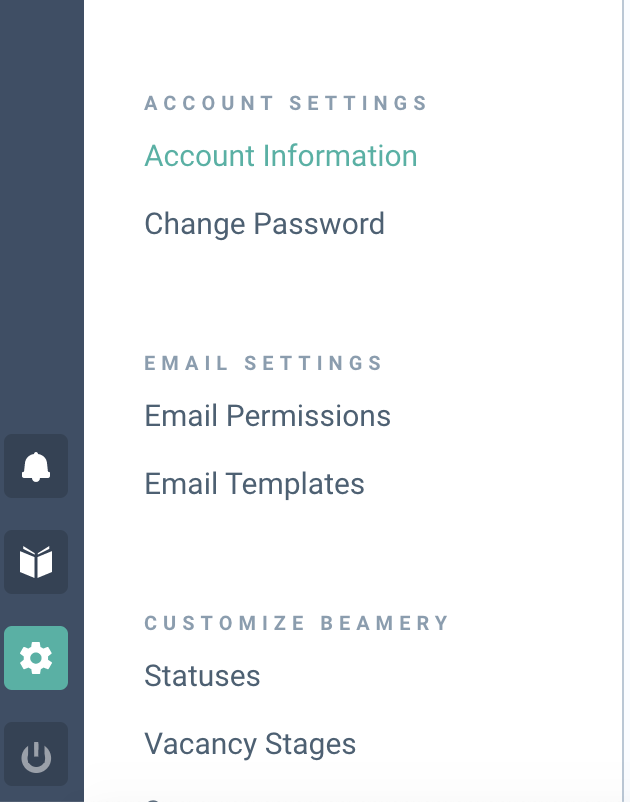The width and height of the screenshot is (630, 802).
Task: Click the power icon to log out
Action: click(36, 754)
